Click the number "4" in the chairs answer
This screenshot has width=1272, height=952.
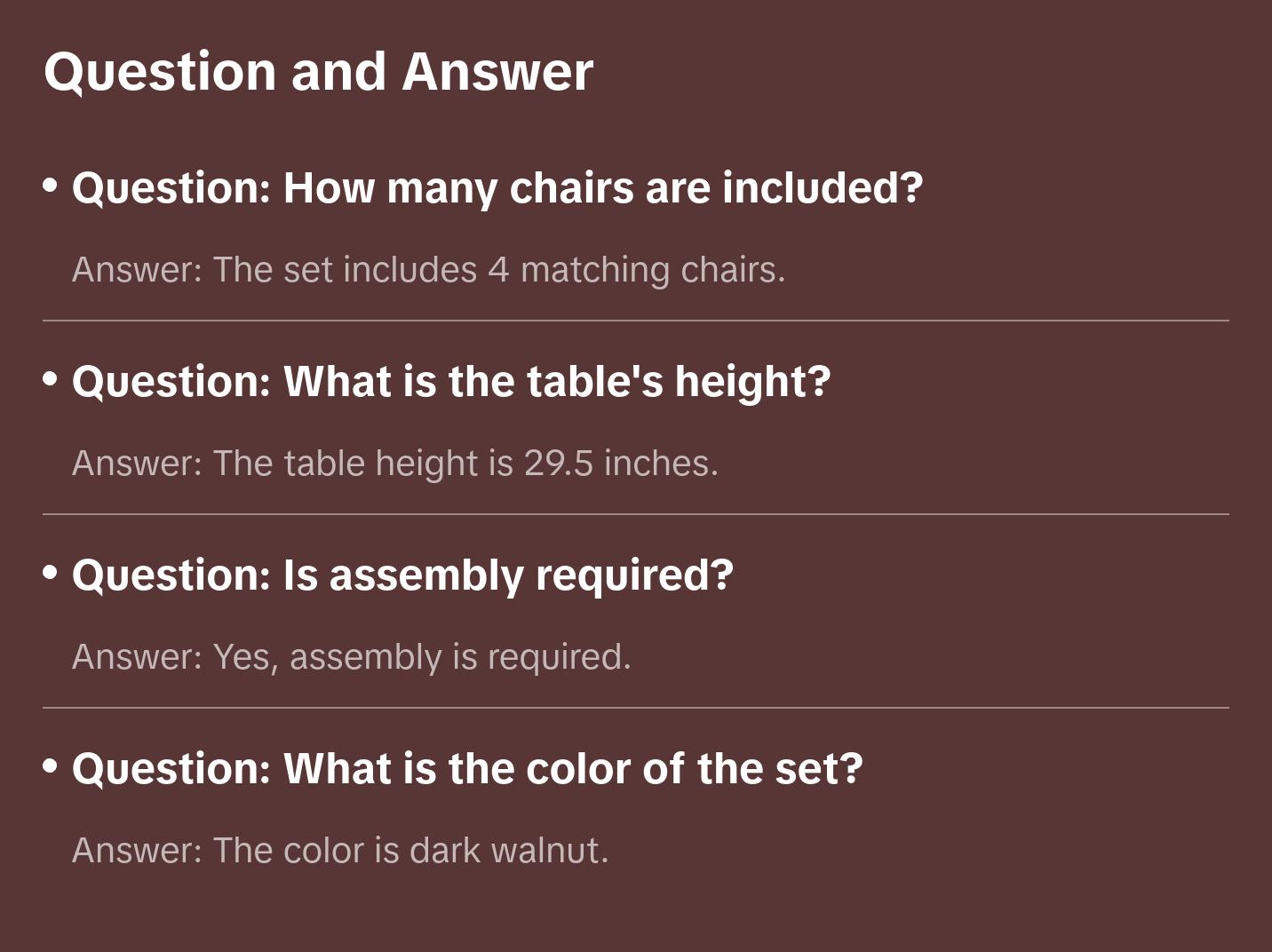(498, 270)
